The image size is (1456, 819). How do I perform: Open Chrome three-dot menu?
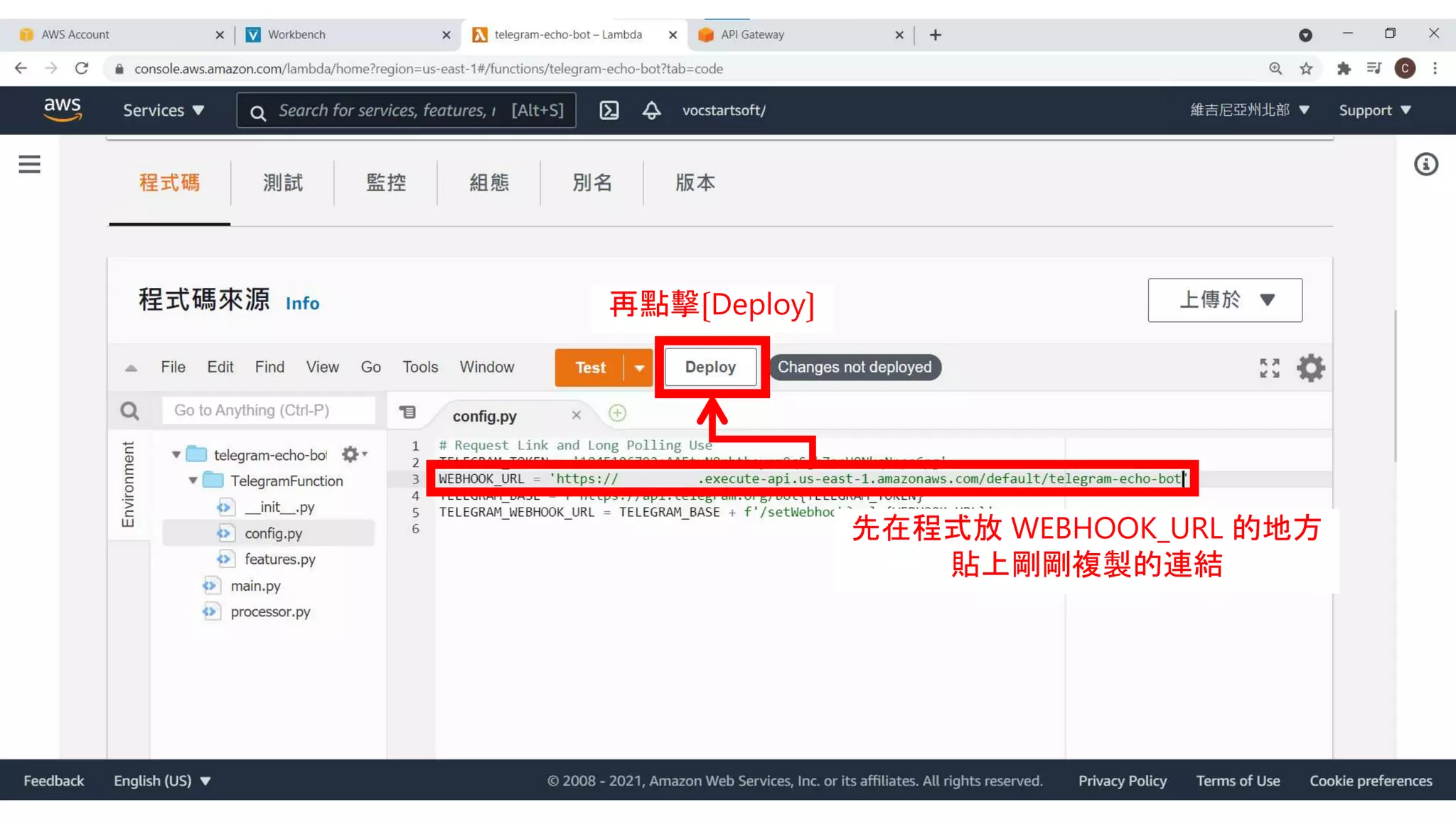pyautogui.click(x=1435, y=68)
